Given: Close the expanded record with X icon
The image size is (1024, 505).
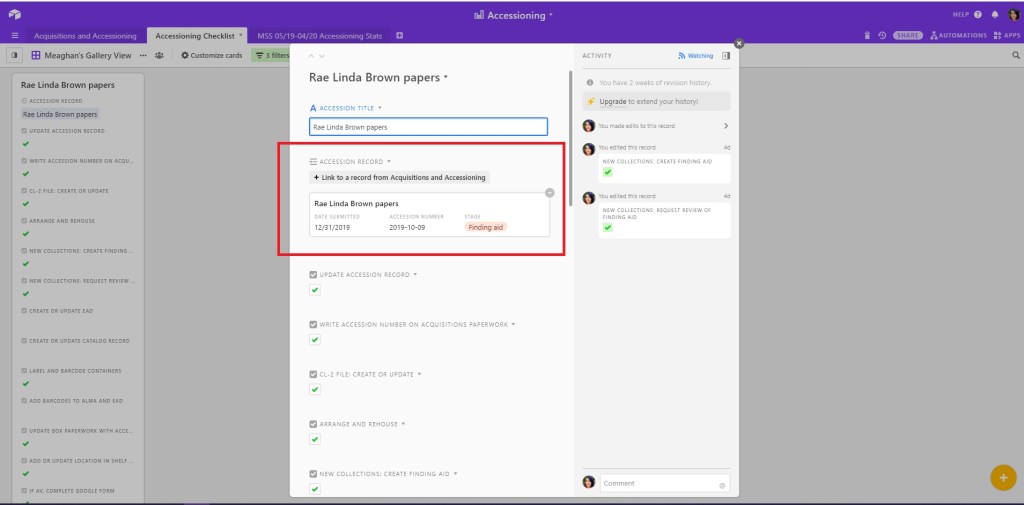Looking at the screenshot, I should coord(739,44).
